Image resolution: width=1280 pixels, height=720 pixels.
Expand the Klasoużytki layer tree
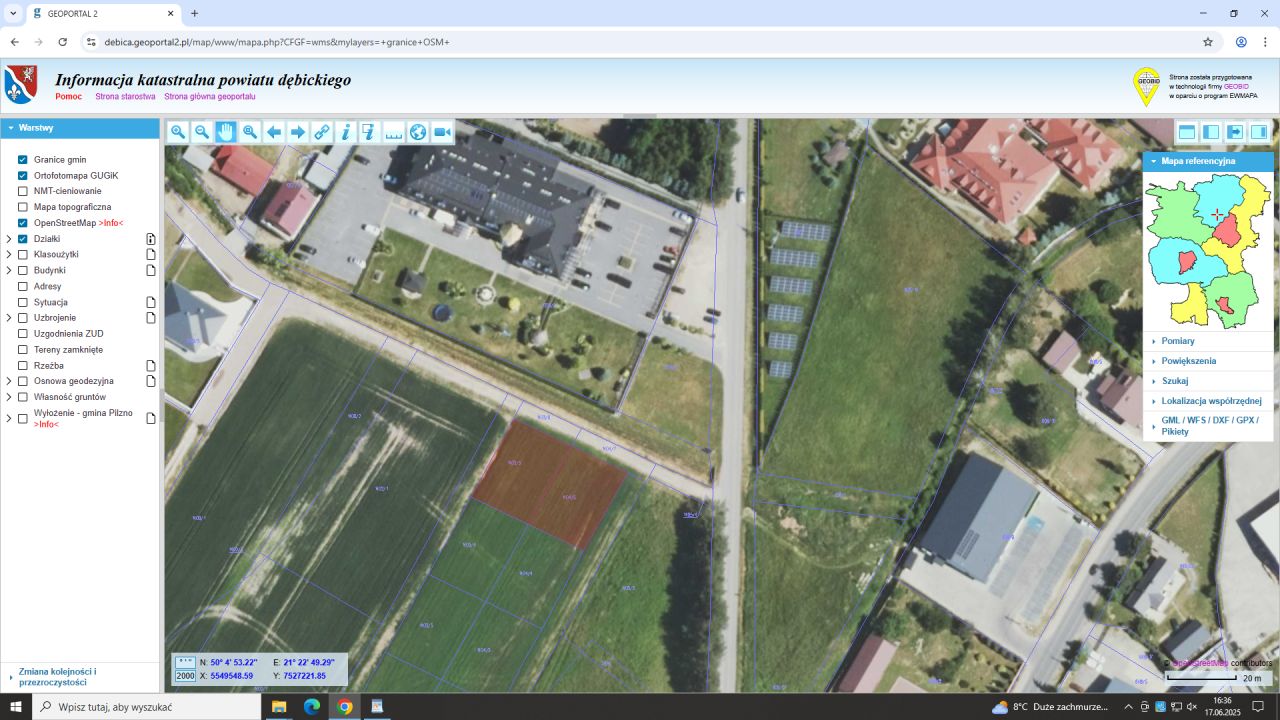[x=9, y=255]
